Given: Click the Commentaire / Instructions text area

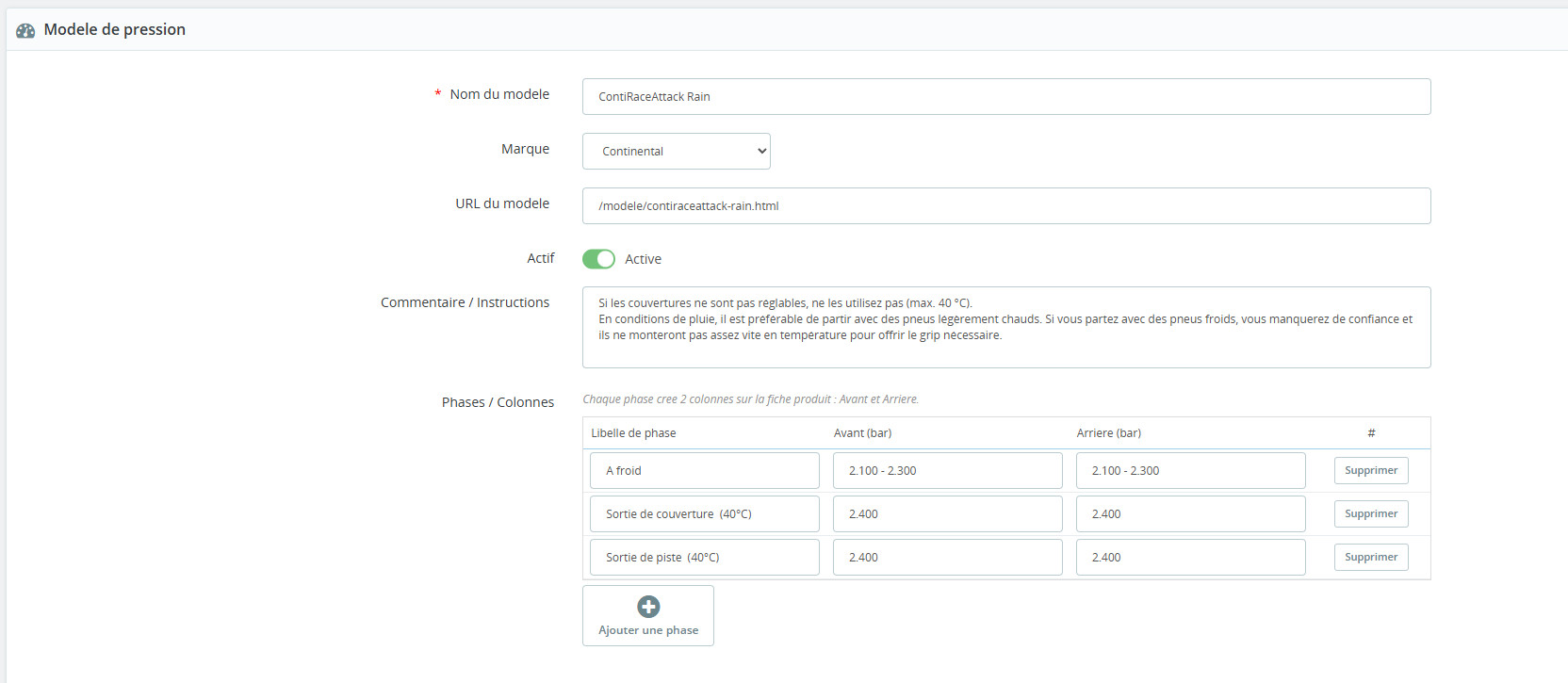Looking at the screenshot, I should (1005, 327).
